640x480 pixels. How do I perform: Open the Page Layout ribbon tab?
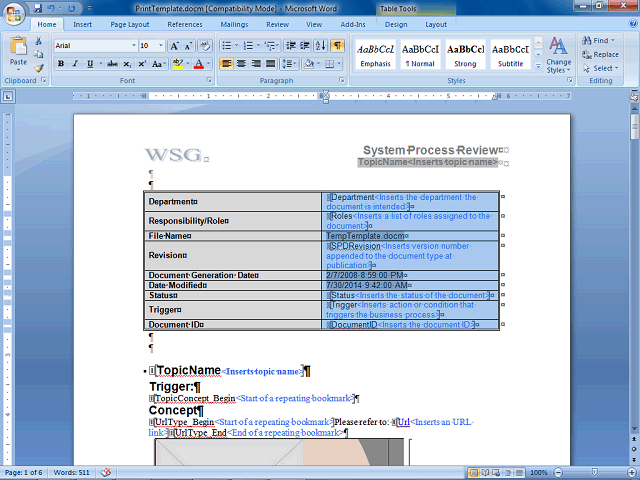pos(130,24)
